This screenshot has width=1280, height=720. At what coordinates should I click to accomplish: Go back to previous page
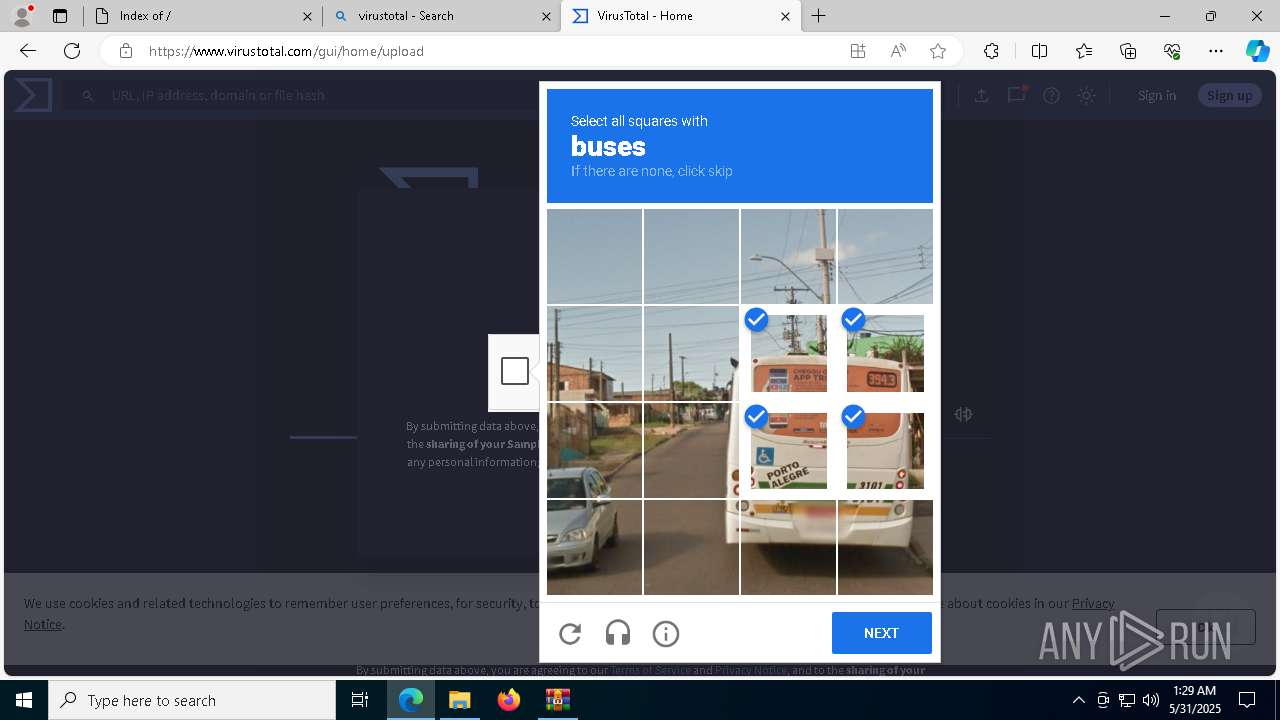(x=28, y=51)
